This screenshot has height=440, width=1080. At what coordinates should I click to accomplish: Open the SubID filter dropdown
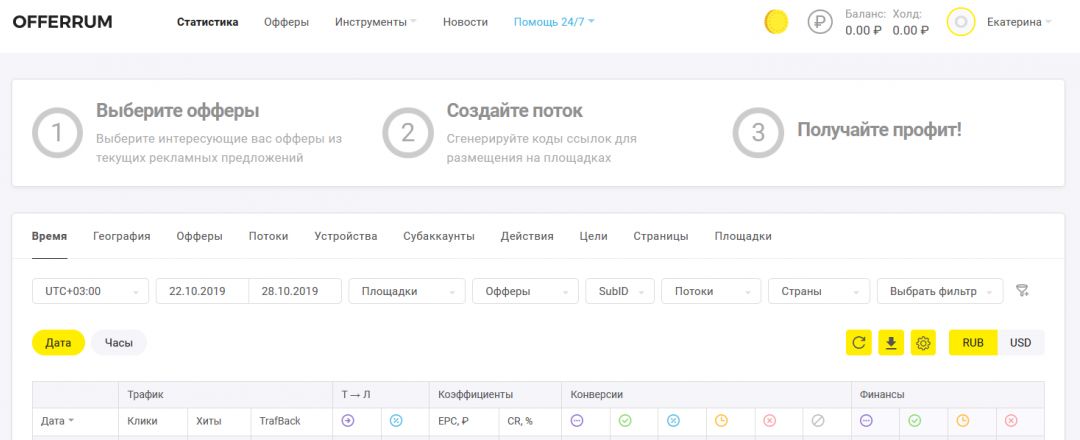pos(620,291)
